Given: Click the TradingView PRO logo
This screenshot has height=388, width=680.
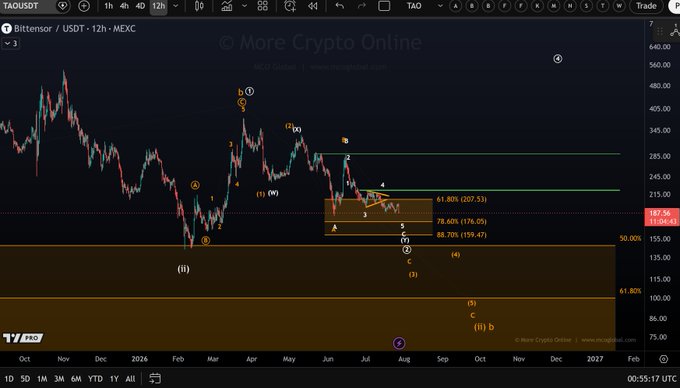Looking at the screenshot, I should 23,338.
